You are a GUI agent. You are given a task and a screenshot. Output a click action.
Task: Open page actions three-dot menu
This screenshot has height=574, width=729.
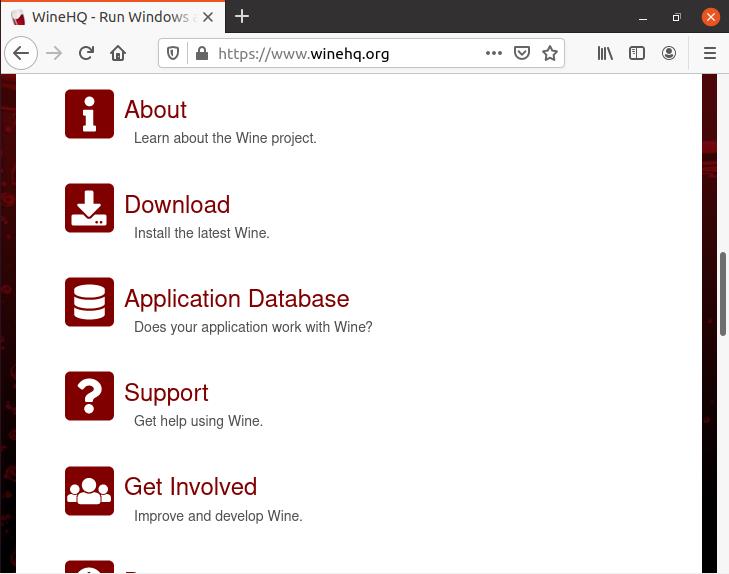click(494, 53)
